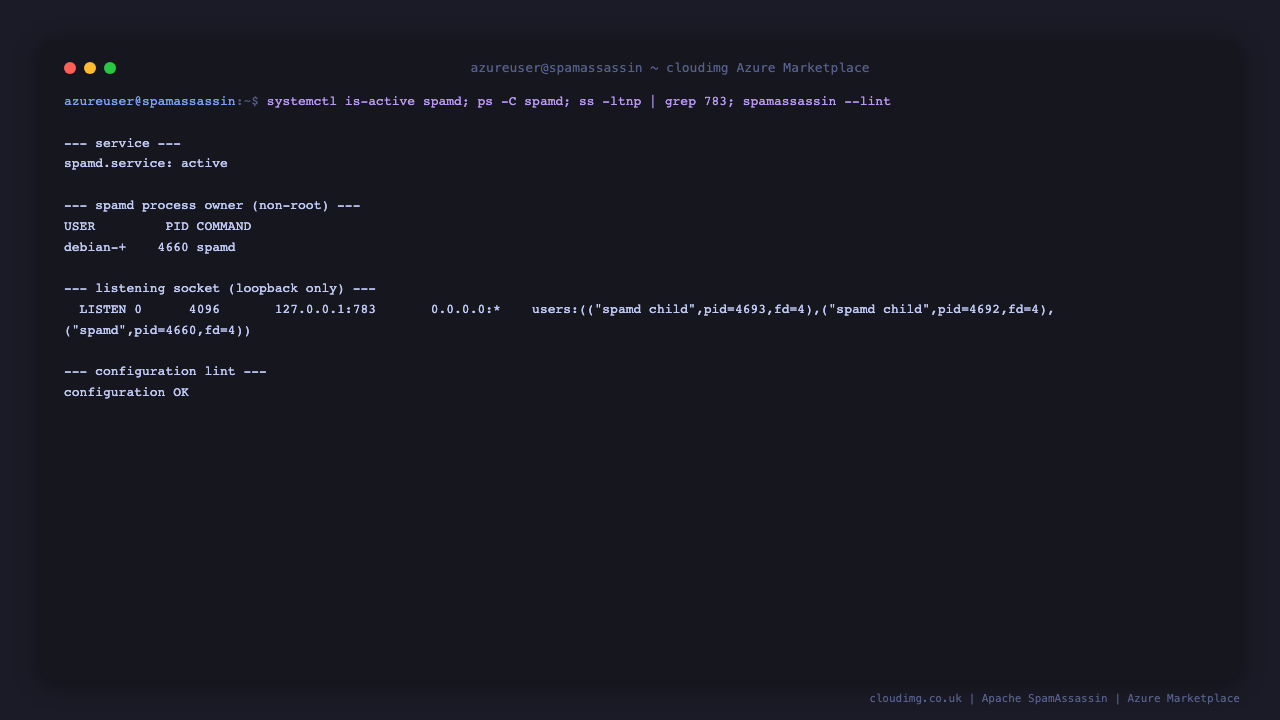
Task: Click the command segment 'ps -C spamd;'
Action: (x=524, y=102)
